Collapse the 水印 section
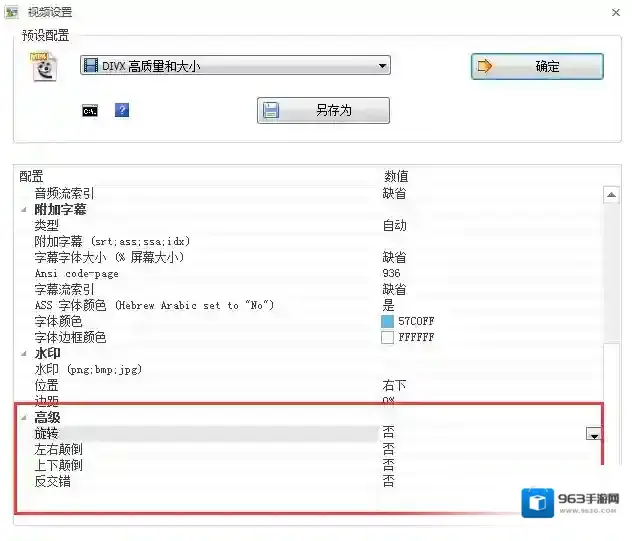The image size is (632, 541). [24, 354]
